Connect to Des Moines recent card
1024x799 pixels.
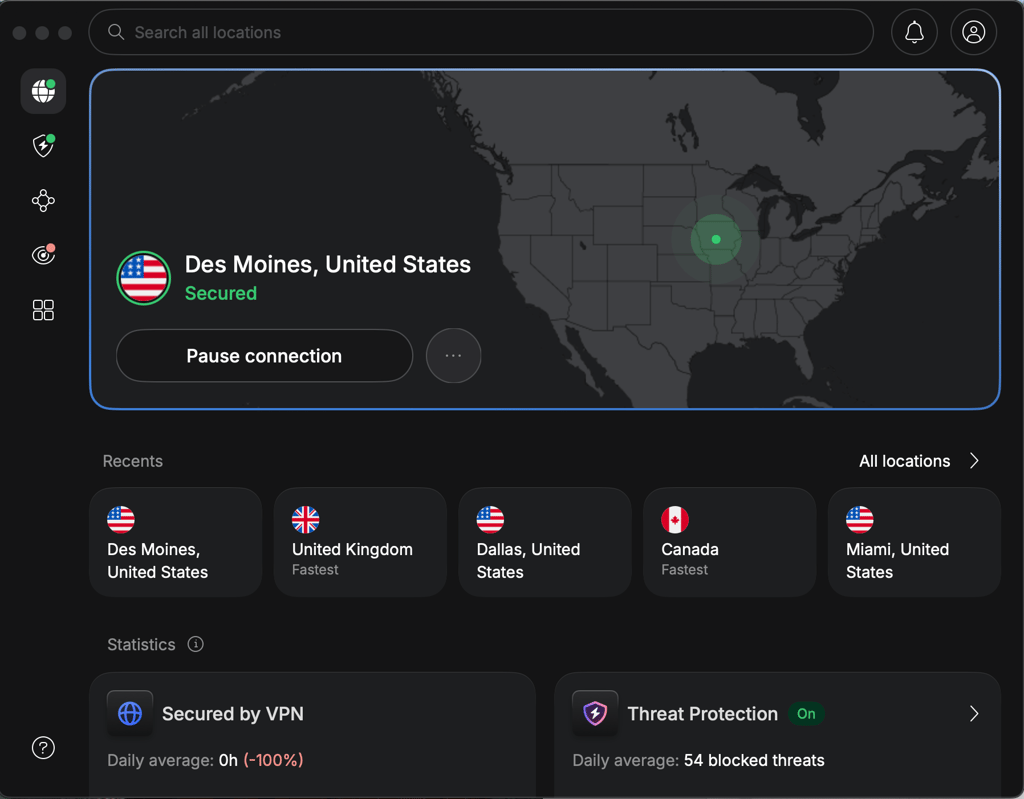[x=176, y=542]
